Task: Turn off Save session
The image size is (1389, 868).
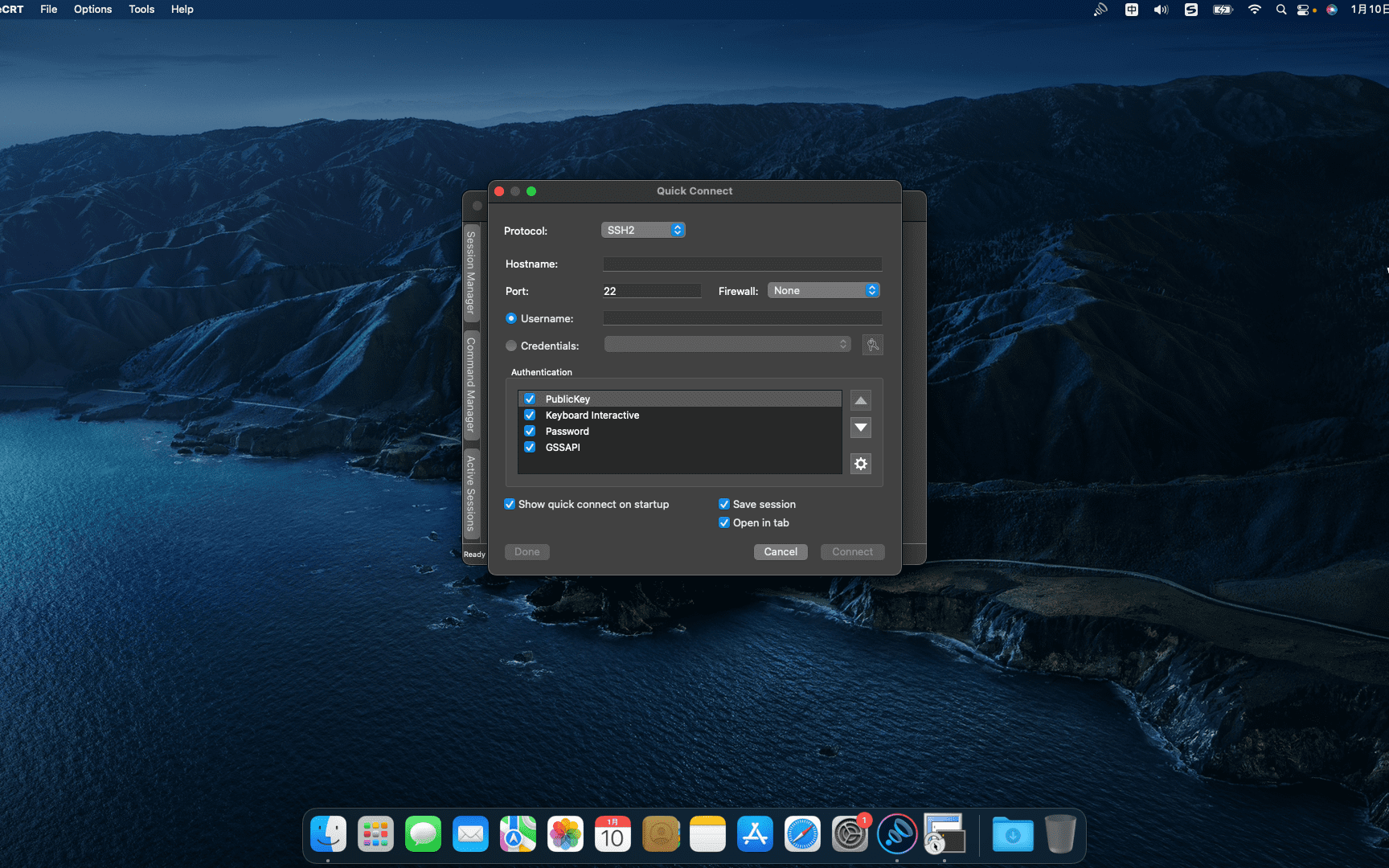Action: [x=723, y=503]
